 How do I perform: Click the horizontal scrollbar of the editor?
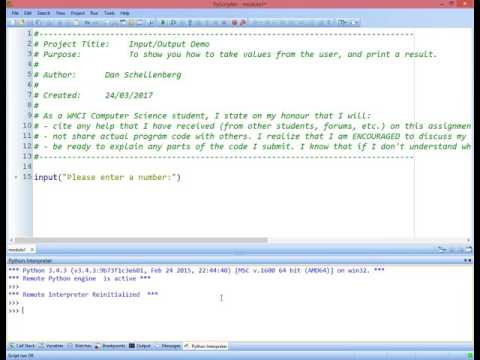click(141, 240)
